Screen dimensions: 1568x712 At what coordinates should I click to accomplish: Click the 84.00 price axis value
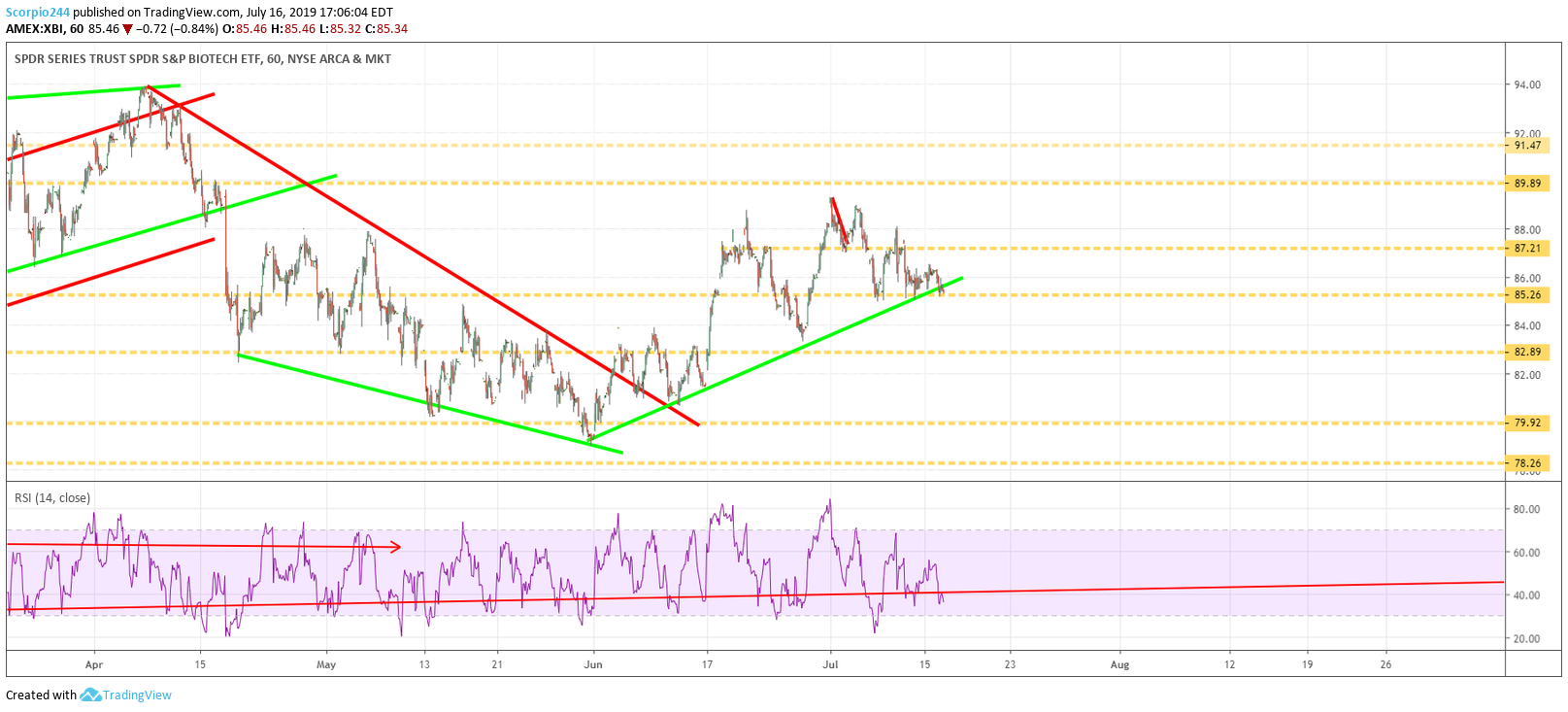[1527, 326]
